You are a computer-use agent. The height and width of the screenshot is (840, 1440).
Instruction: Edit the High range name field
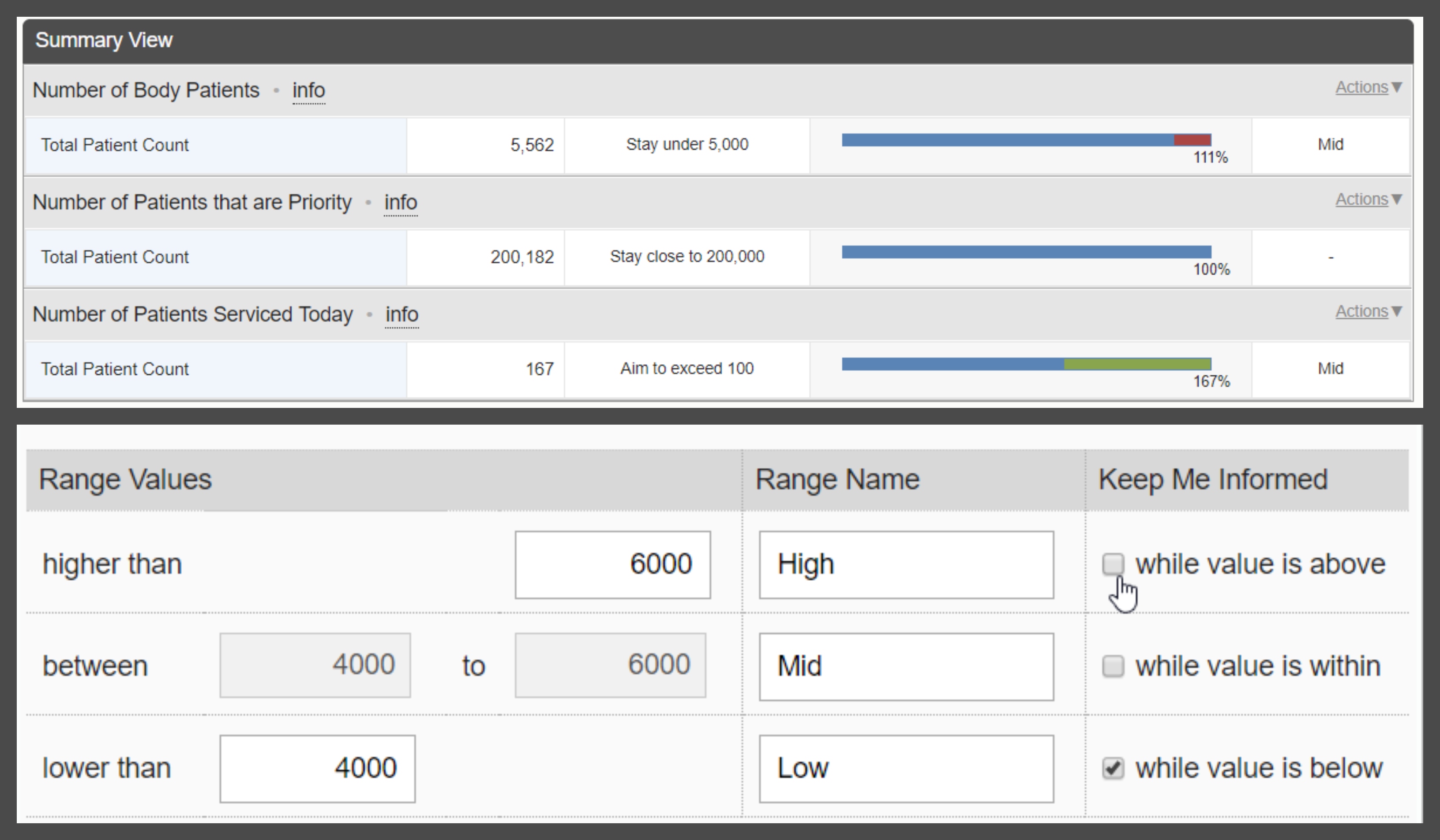point(906,565)
